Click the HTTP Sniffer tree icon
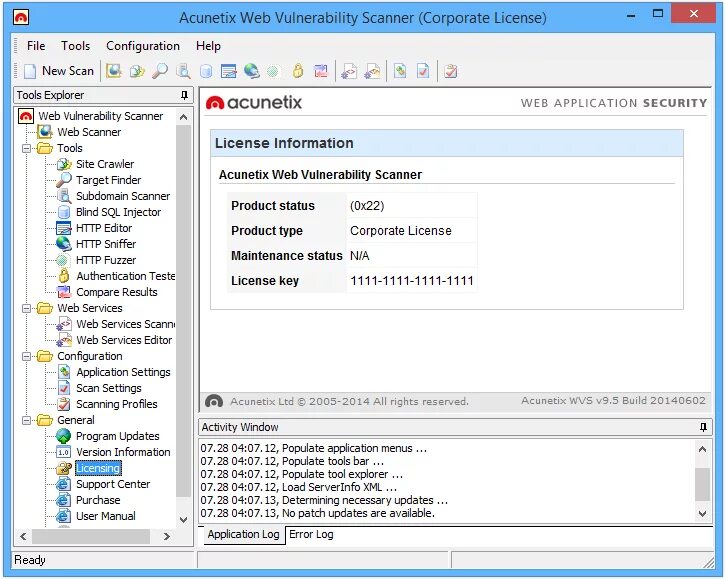Viewport: 726px width, 579px height. [x=63, y=243]
